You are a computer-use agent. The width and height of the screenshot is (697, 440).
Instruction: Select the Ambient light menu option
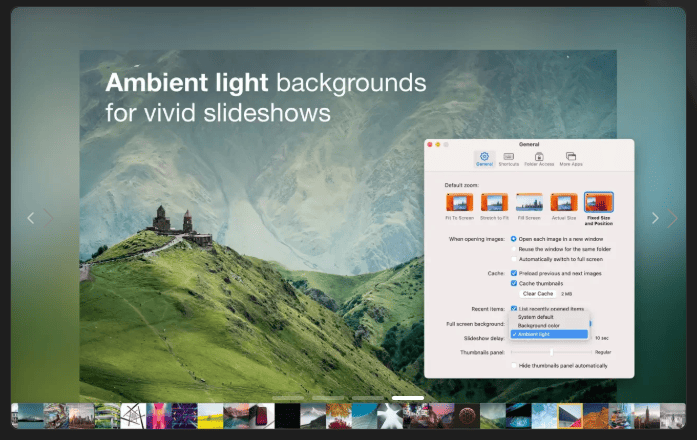coord(549,334)
